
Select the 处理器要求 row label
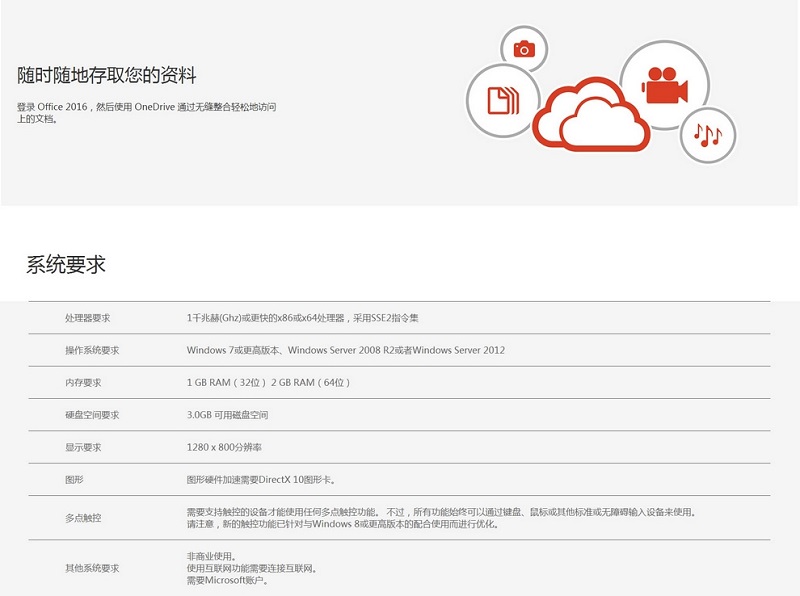click(x=87, y=318)
